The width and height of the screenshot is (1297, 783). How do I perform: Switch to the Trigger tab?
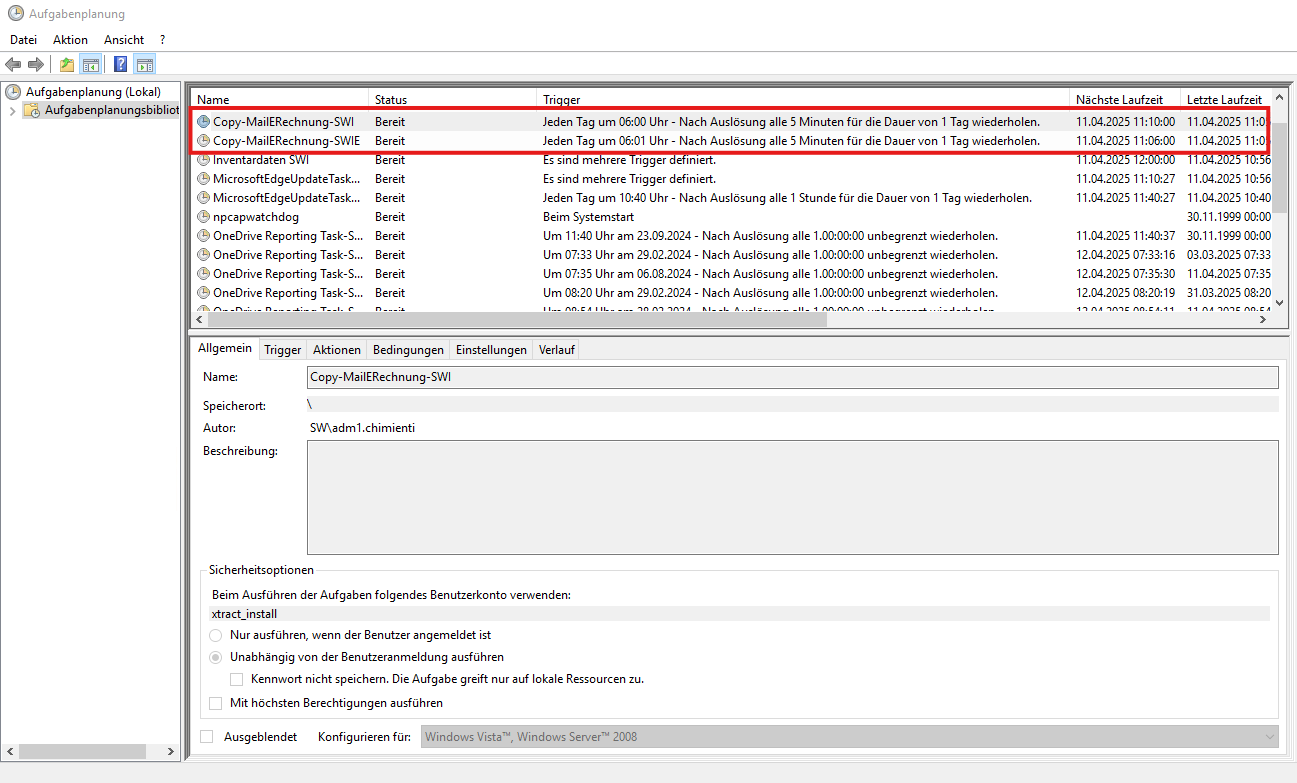point(282,350)
